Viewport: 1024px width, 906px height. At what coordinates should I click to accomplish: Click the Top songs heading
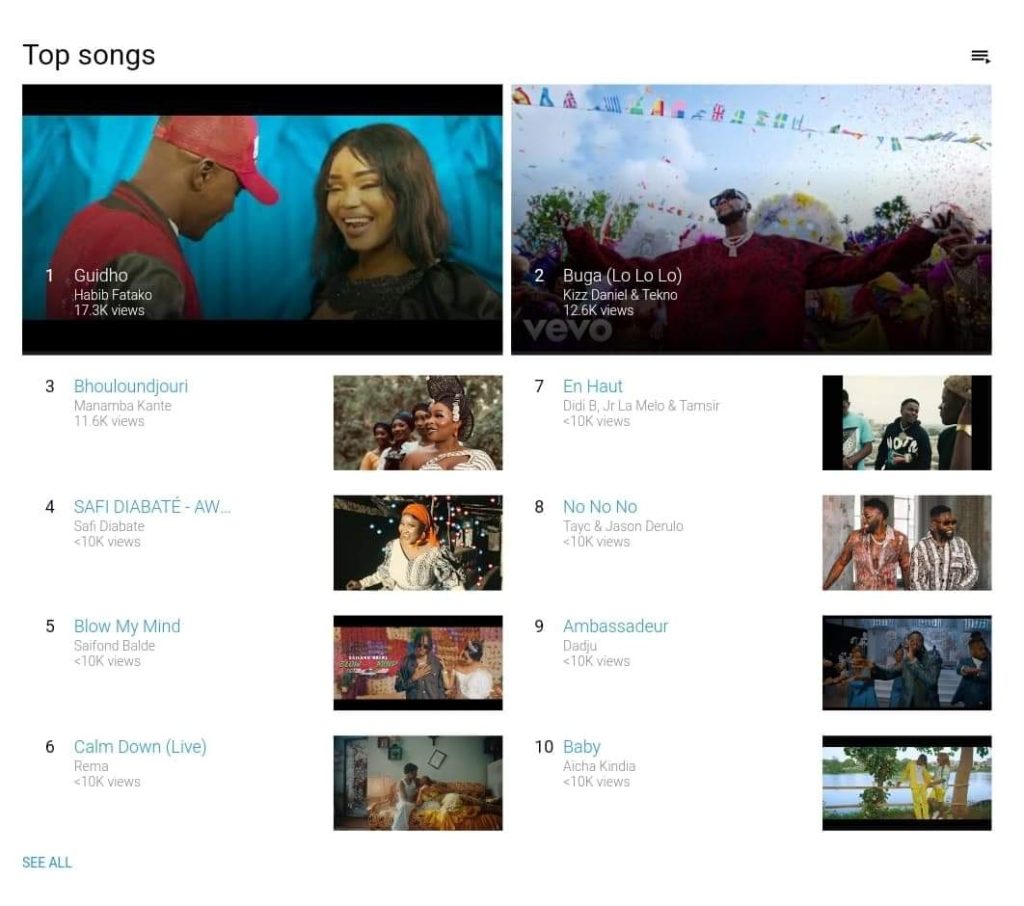89,56
